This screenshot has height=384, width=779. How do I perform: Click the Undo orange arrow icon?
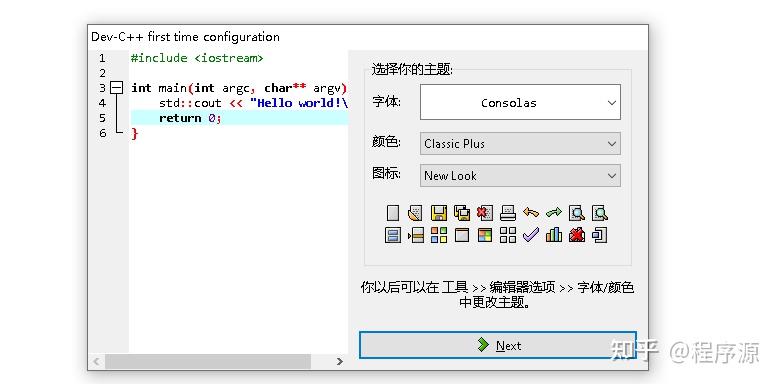(531, 213)
